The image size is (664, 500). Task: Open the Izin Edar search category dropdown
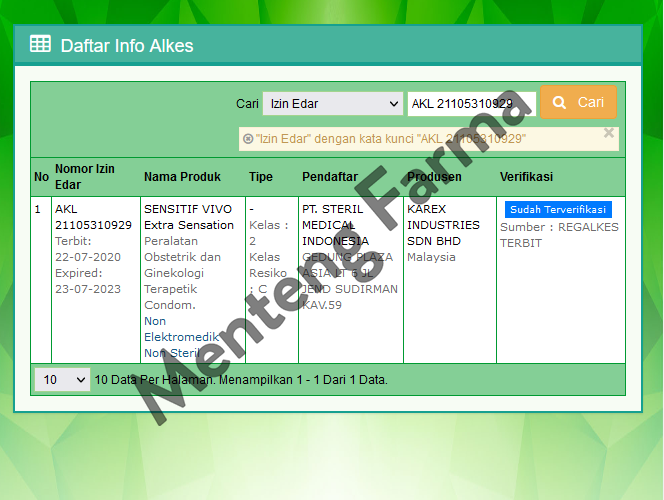click(332, 103)
